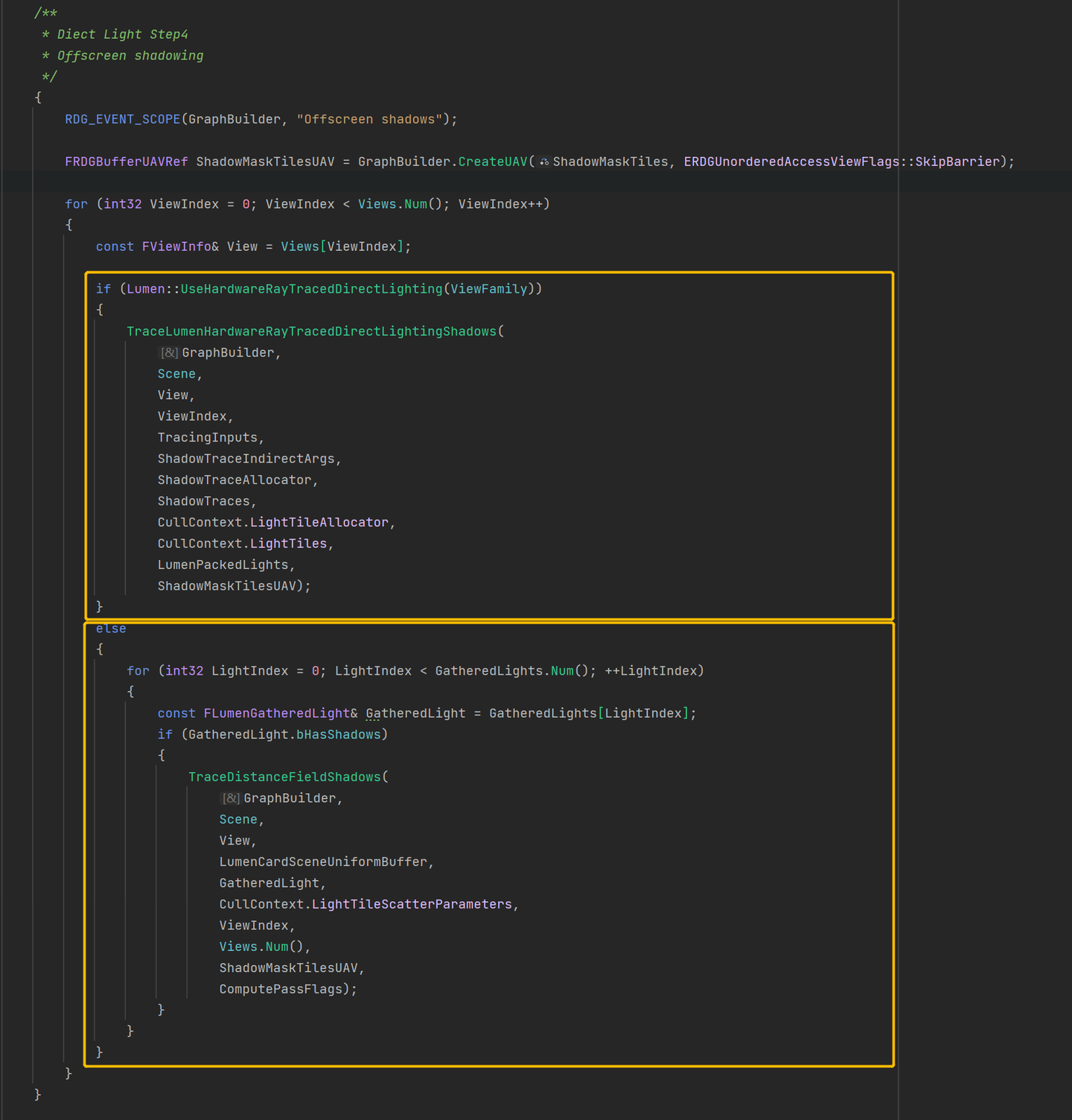This screenshot has height=1120, width=1072.
Task: Click the "Offscreen shadowing" comment line
Action: click(x=130, y=56)
